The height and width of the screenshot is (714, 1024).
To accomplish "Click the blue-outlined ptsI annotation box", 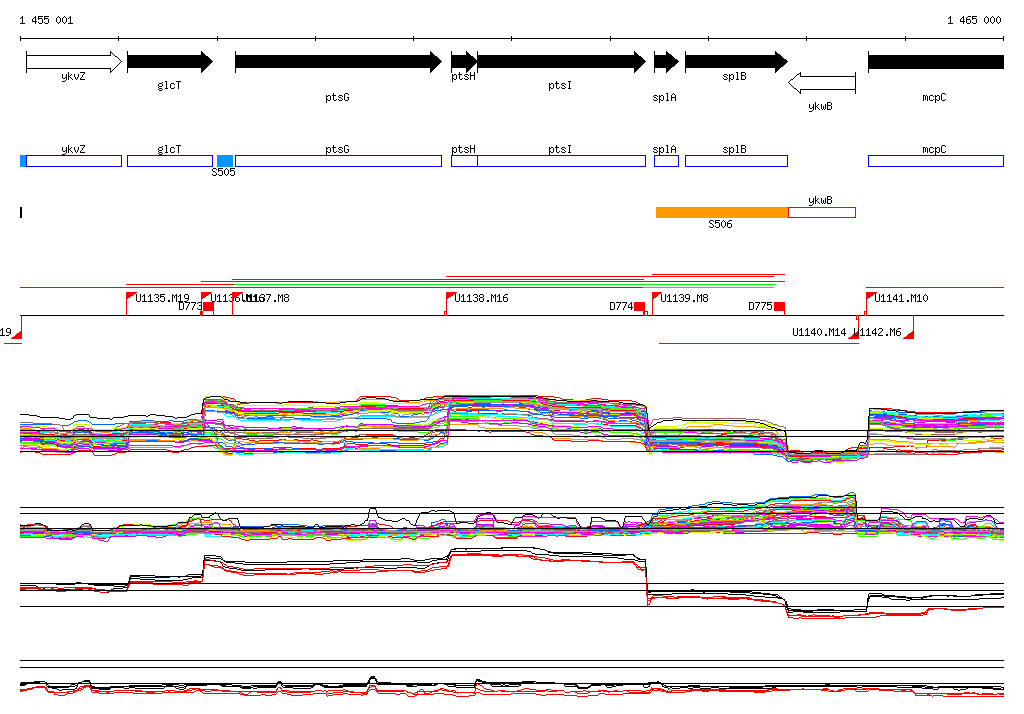I will click(x=562, y=161).
